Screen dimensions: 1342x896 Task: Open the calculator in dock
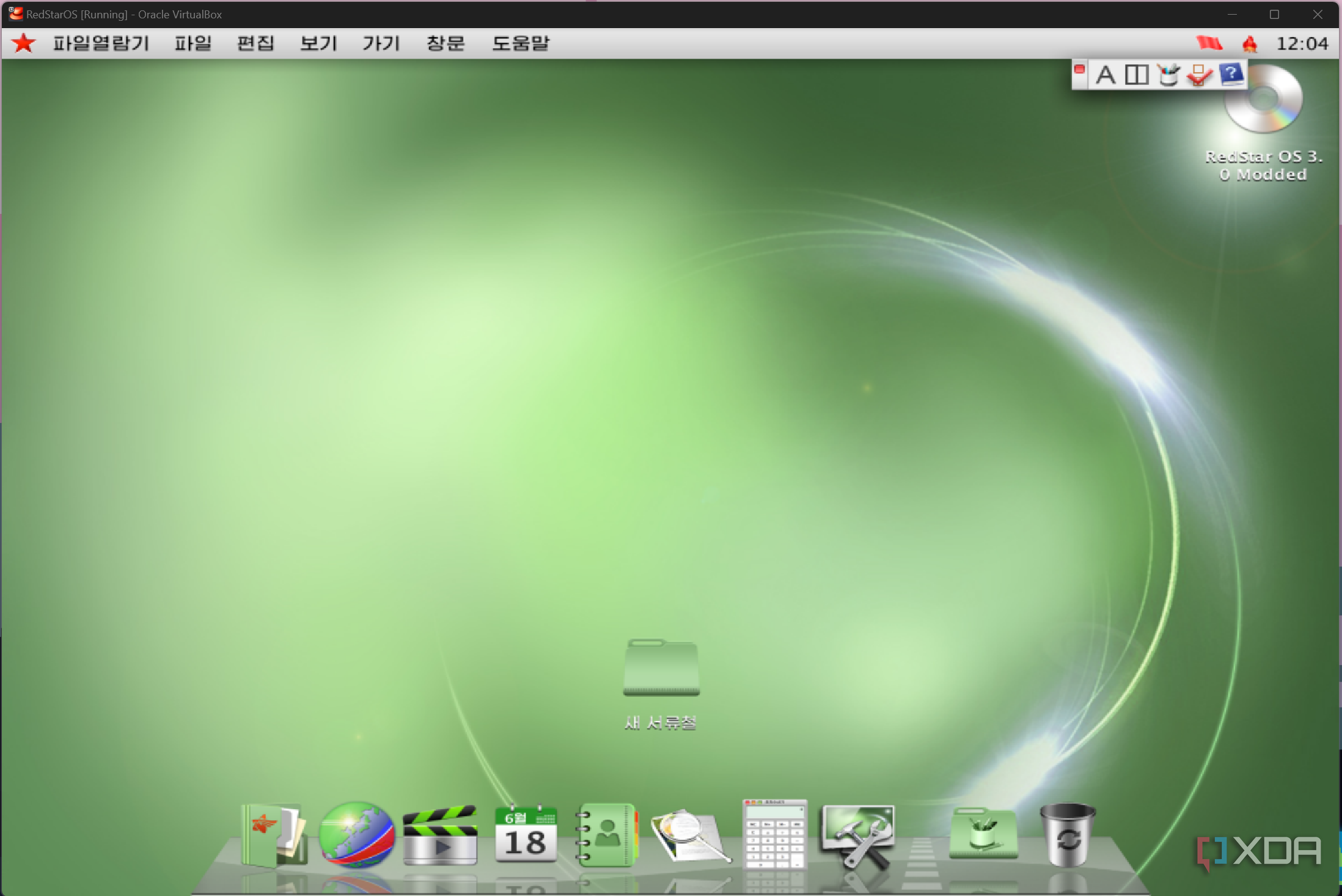[774, 834]
